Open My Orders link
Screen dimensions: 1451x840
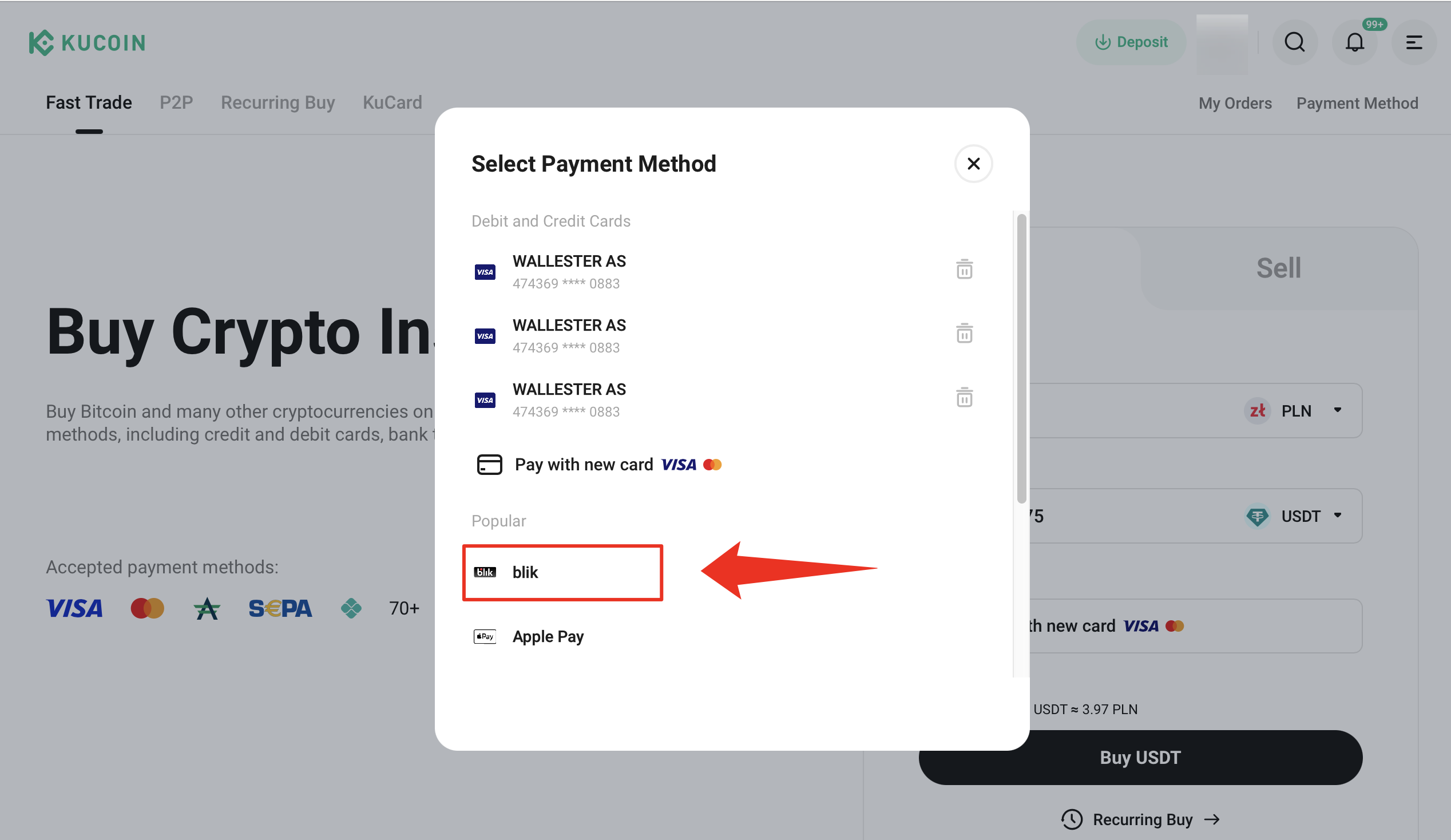click(x=1235, y=103)
